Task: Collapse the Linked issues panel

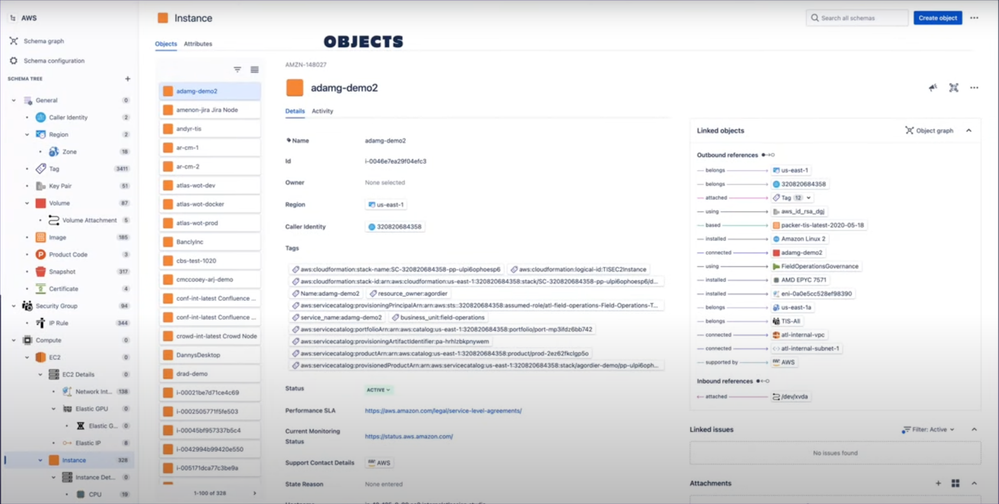Action: point(974,429)
